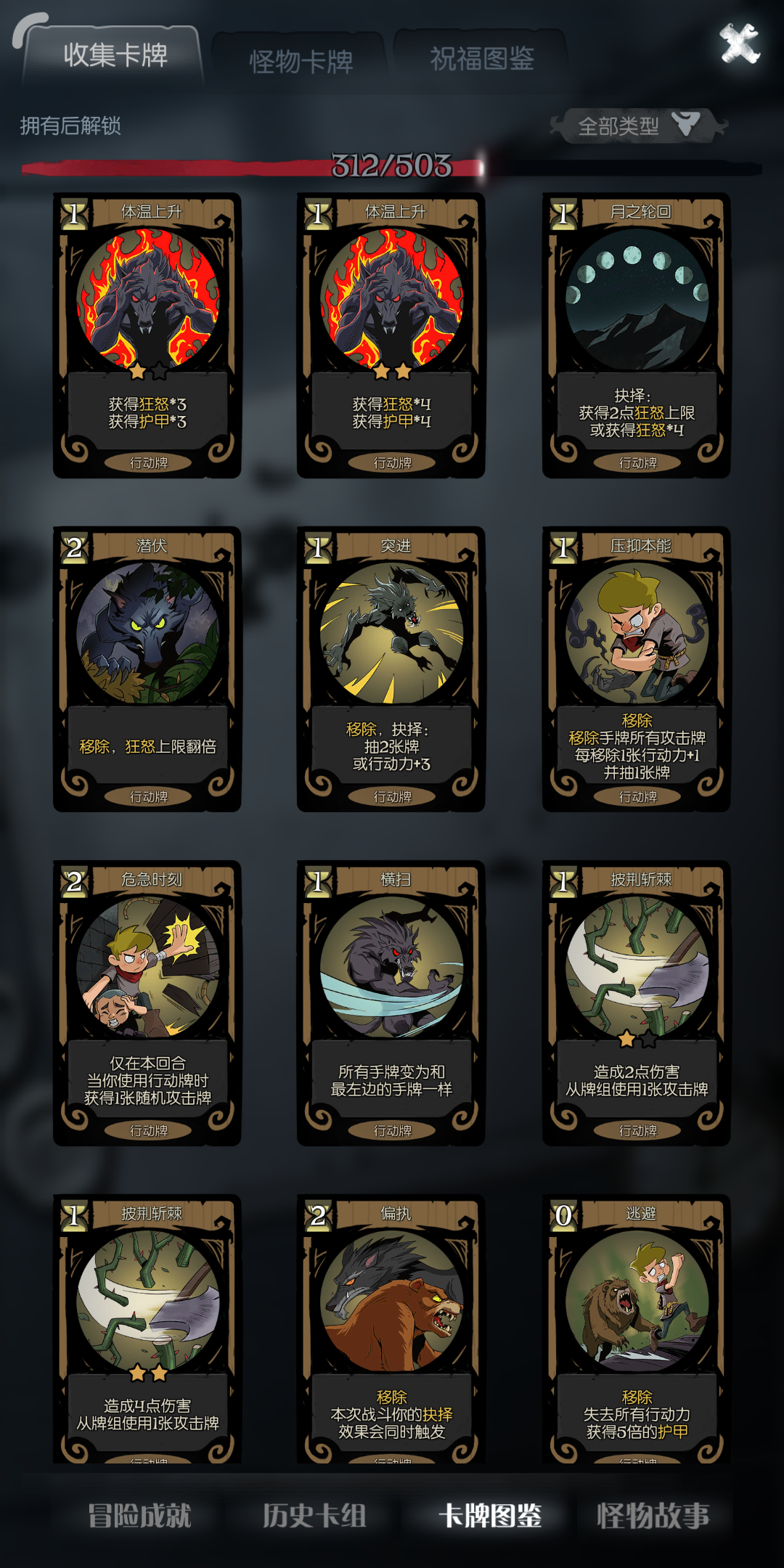Open the 月之轮回 moon phases card
Viewport: 784px width, 1568px height.
pyautogui.click(x=637, y=335)
